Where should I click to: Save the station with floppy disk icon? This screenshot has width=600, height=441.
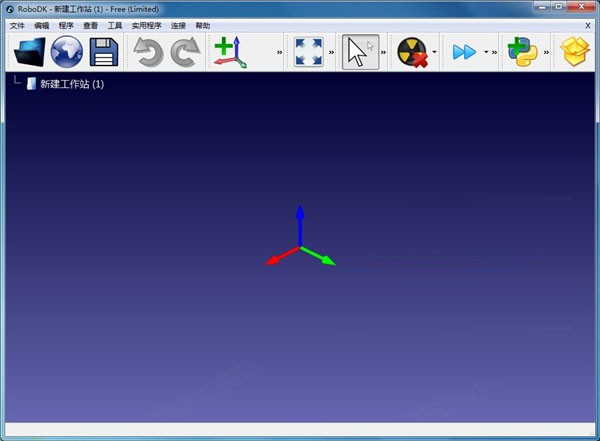point(103,51)
